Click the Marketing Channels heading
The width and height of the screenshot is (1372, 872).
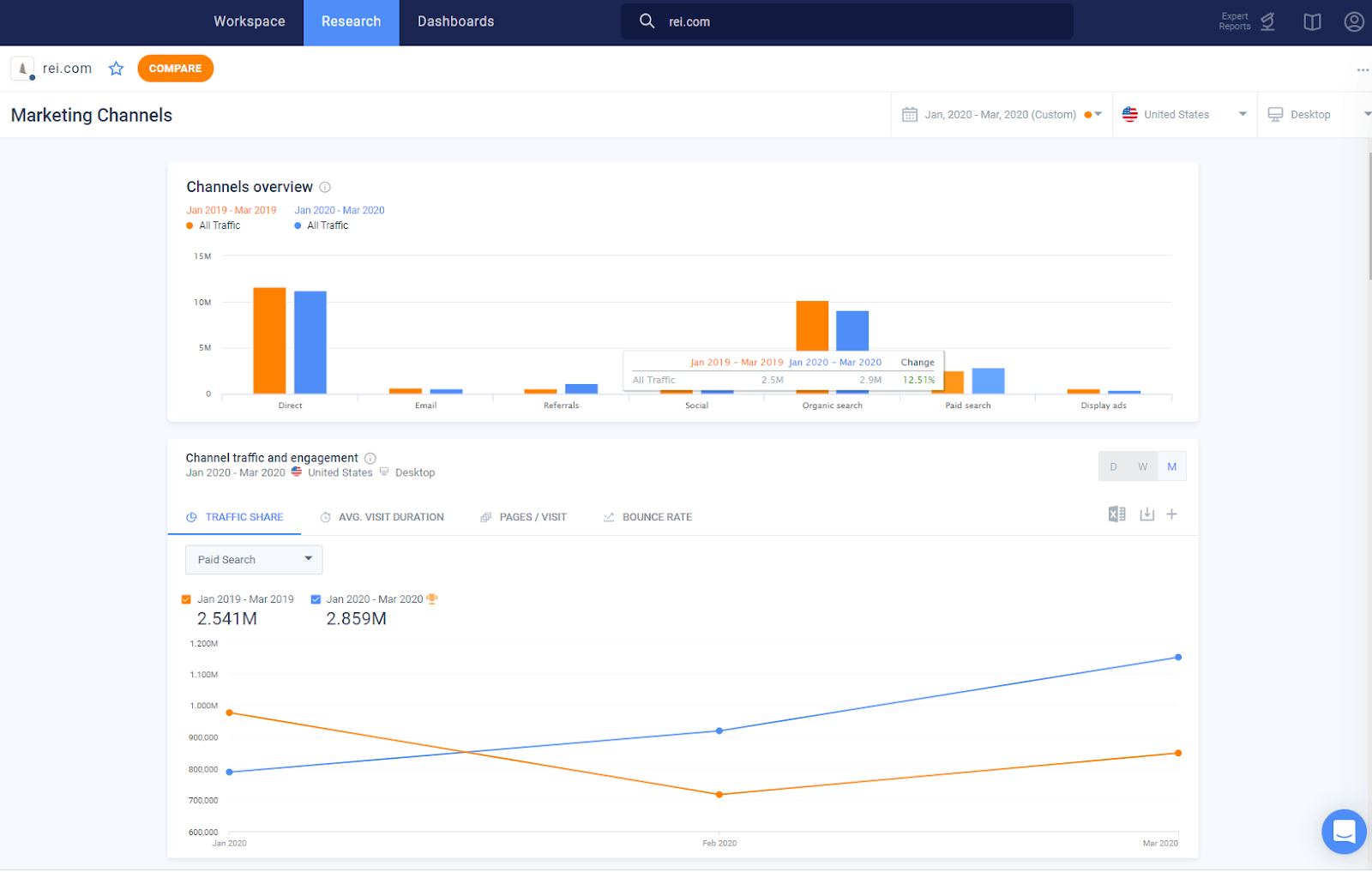pyautogui.click(x=92, y=115)
